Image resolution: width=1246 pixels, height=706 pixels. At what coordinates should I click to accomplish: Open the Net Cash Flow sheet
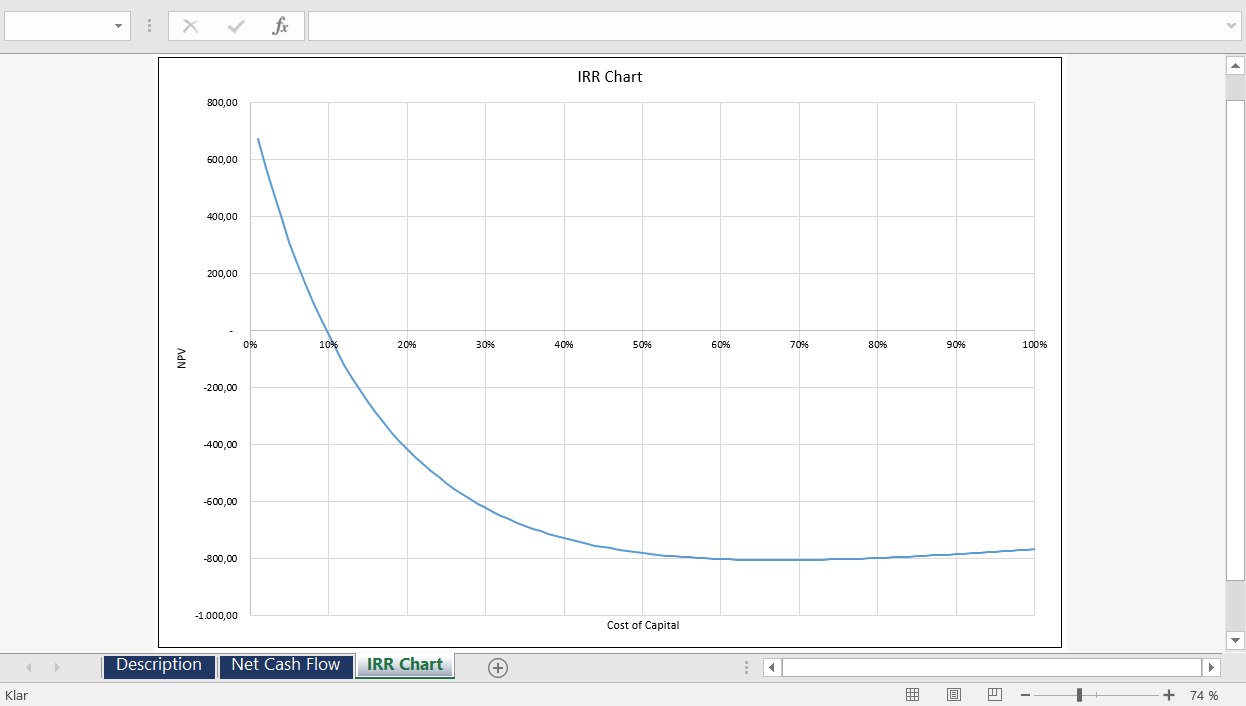pyautogui.click(x=286, y=665)
